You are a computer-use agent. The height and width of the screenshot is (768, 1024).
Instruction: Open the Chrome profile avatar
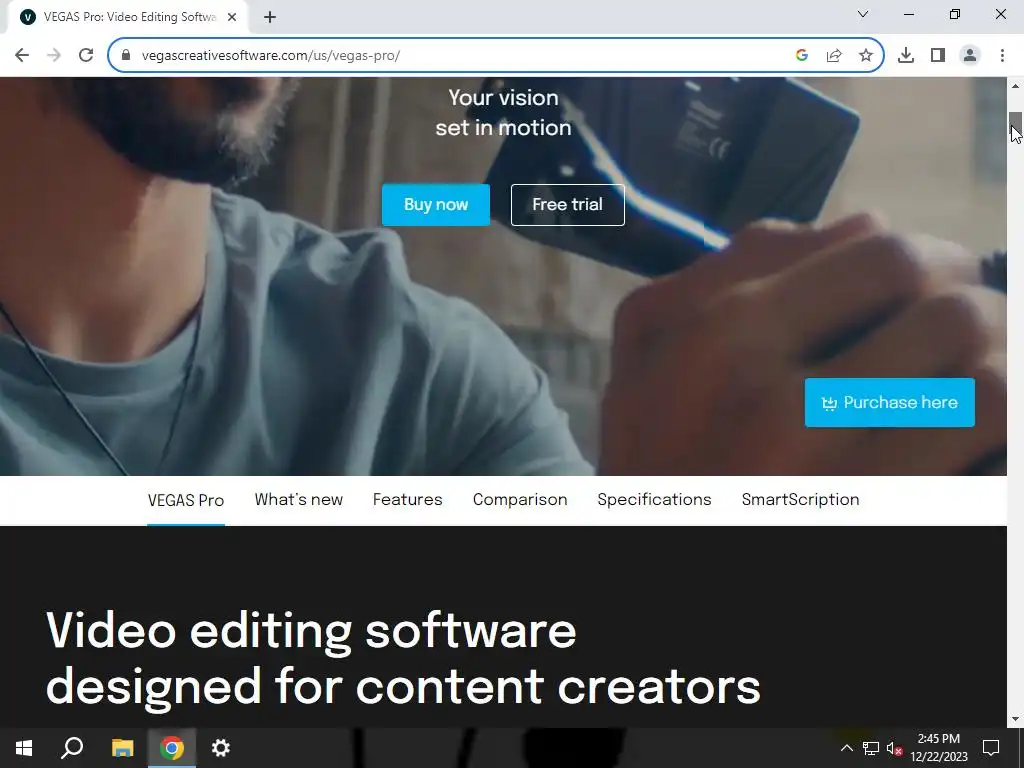coord(970,56)
